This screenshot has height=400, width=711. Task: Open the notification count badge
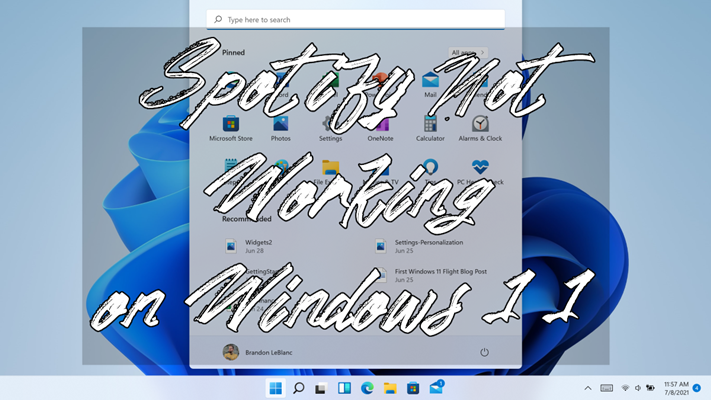click(x=697, y=388)
